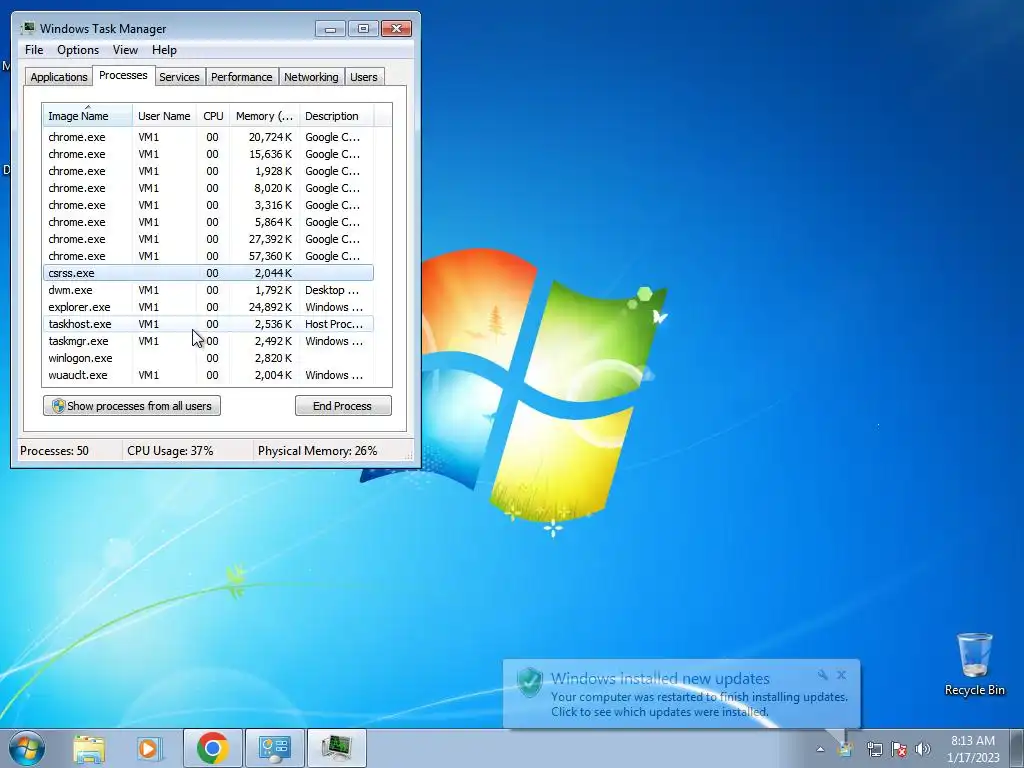Select the taskmgr.exe process
Screen dimensions: 1024x768
(208, 341)
